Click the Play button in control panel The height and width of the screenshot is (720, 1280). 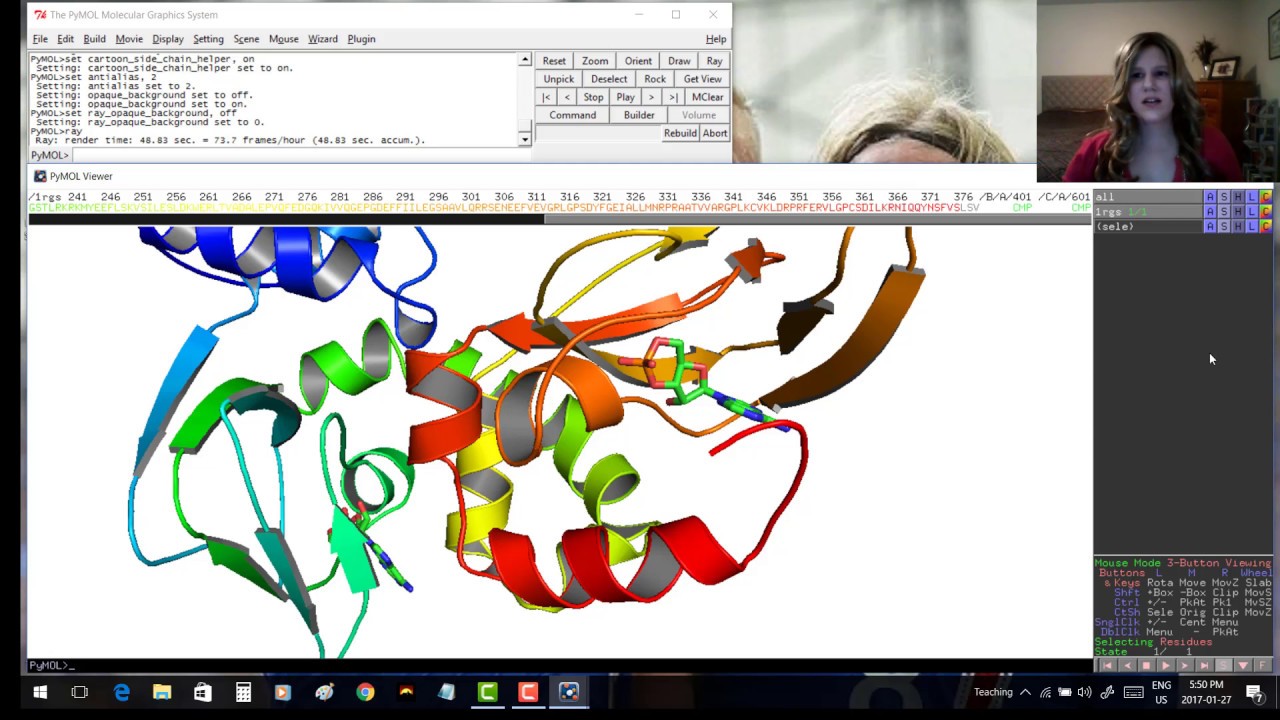(625, 97)
